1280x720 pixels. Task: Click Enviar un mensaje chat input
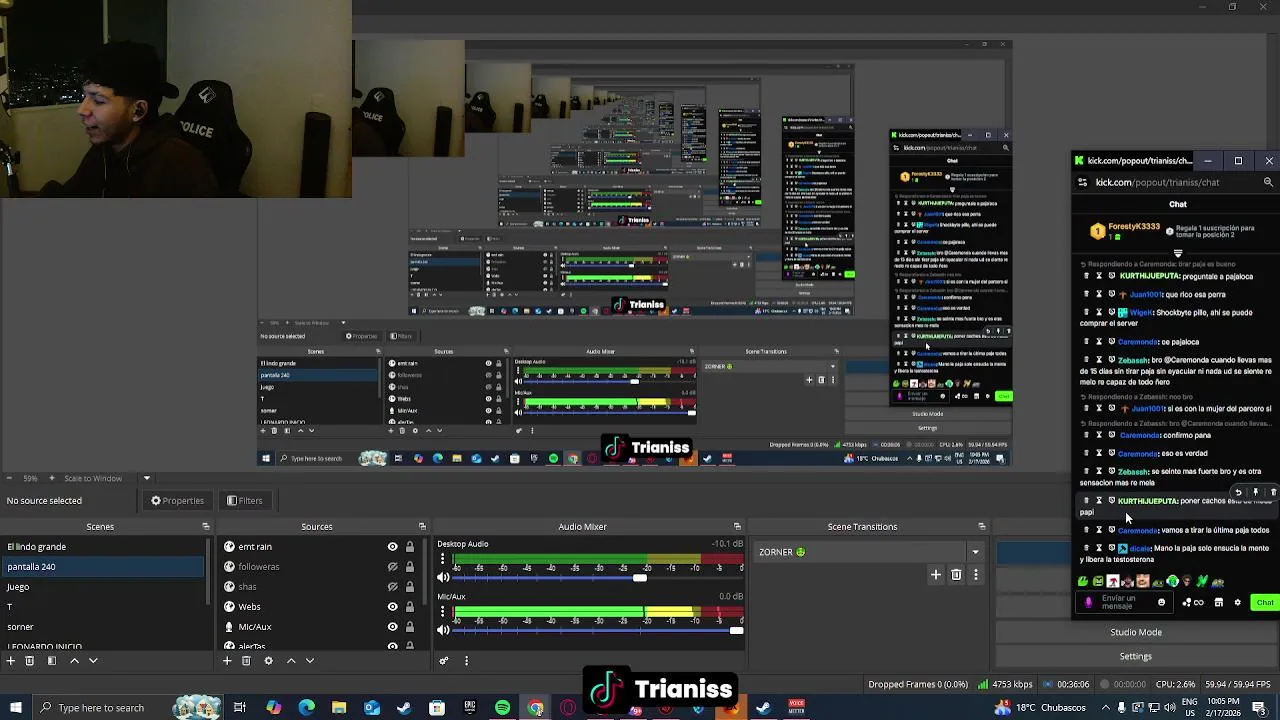click(1123, 602)
